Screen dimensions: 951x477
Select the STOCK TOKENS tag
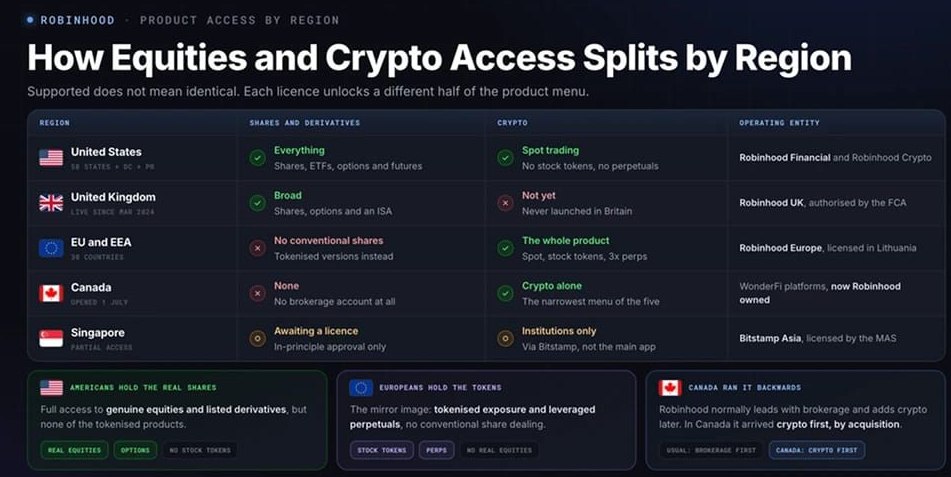tap(381, 450)
